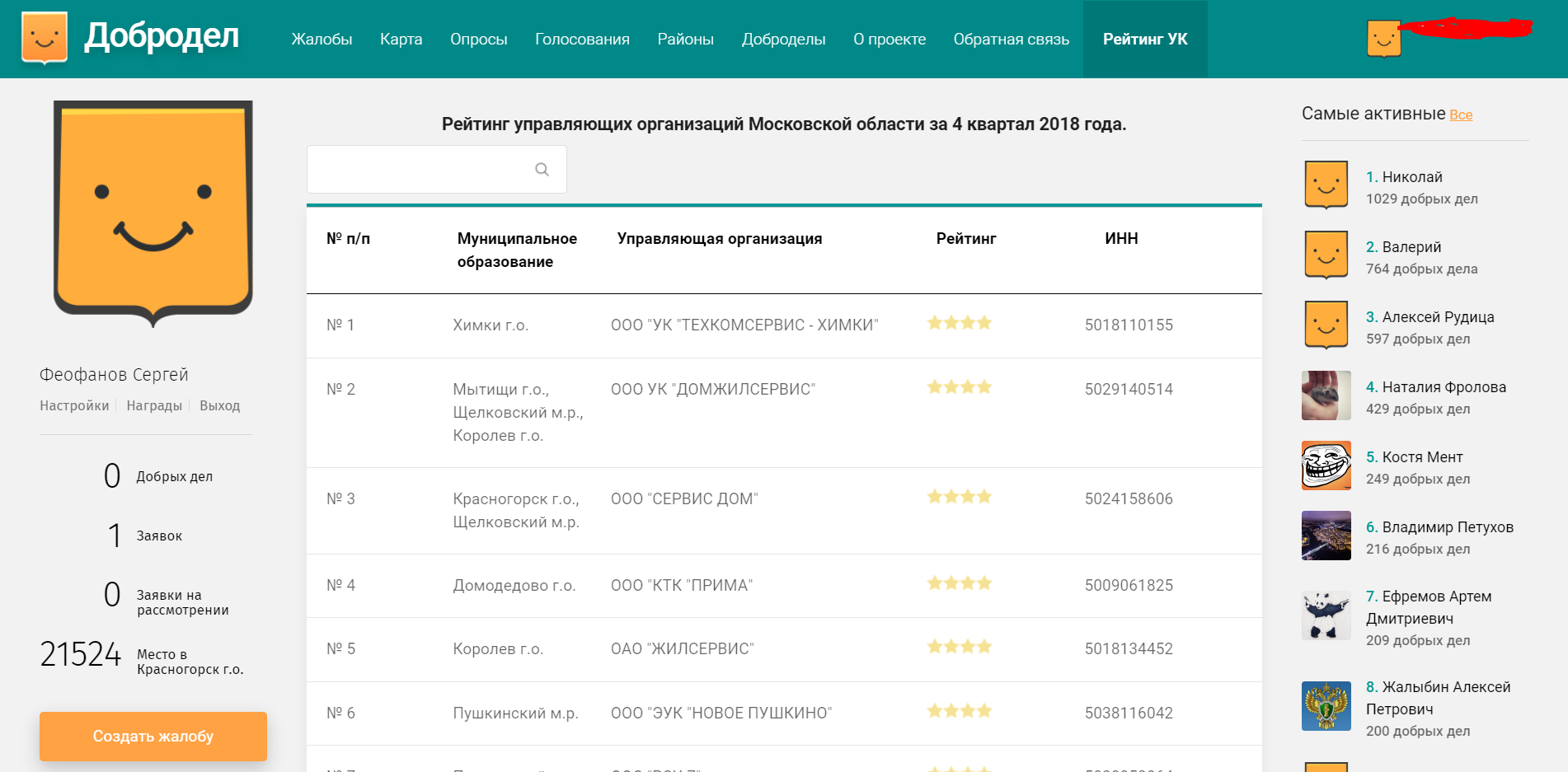Viewport: 1568px width, 772px height.
Task: Click ОАО "ЖИЛСЕРВИС" cell
Action: tap(683, 649)
